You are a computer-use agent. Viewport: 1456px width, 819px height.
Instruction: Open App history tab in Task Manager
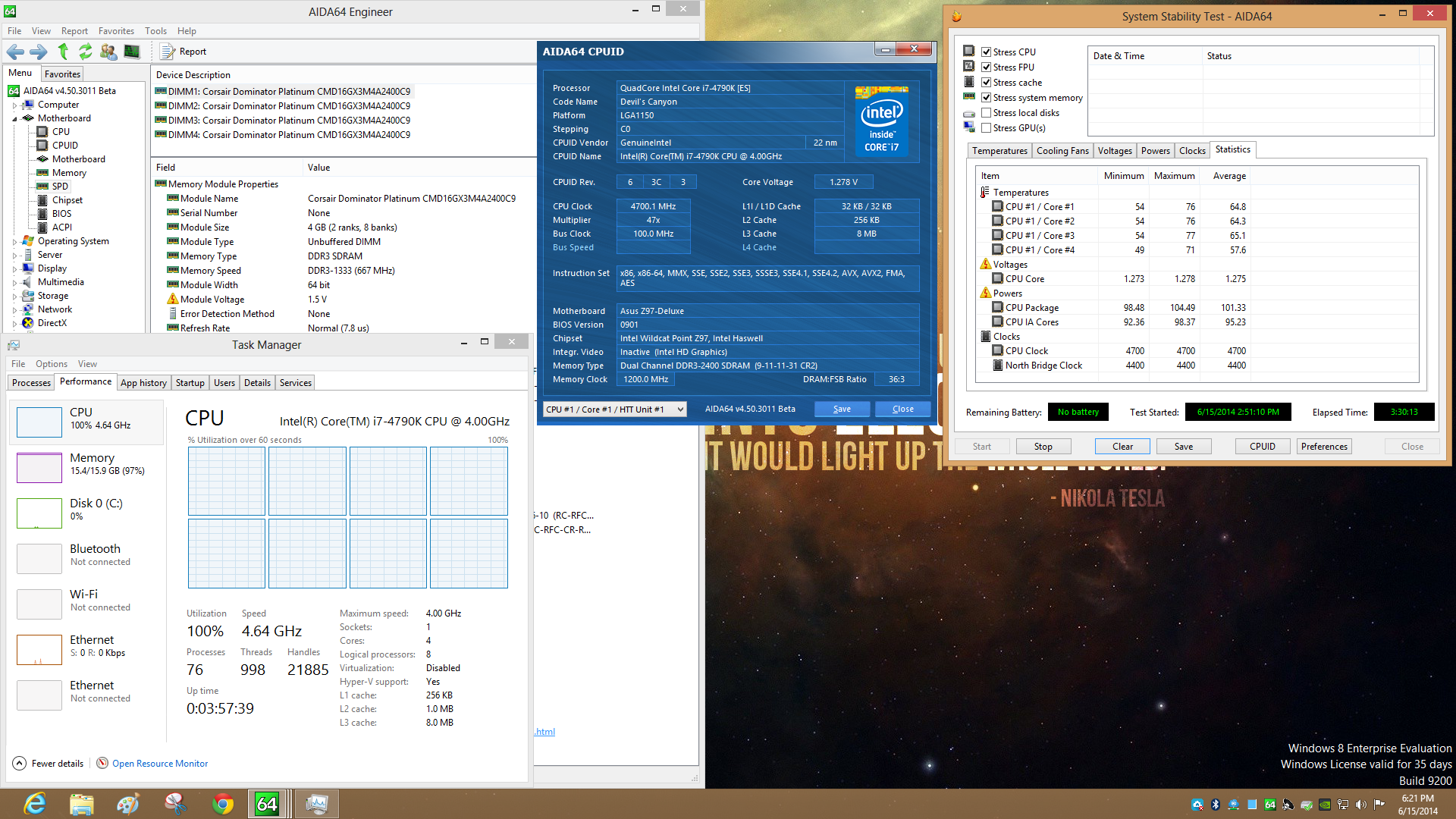click(x=143, y=383)
